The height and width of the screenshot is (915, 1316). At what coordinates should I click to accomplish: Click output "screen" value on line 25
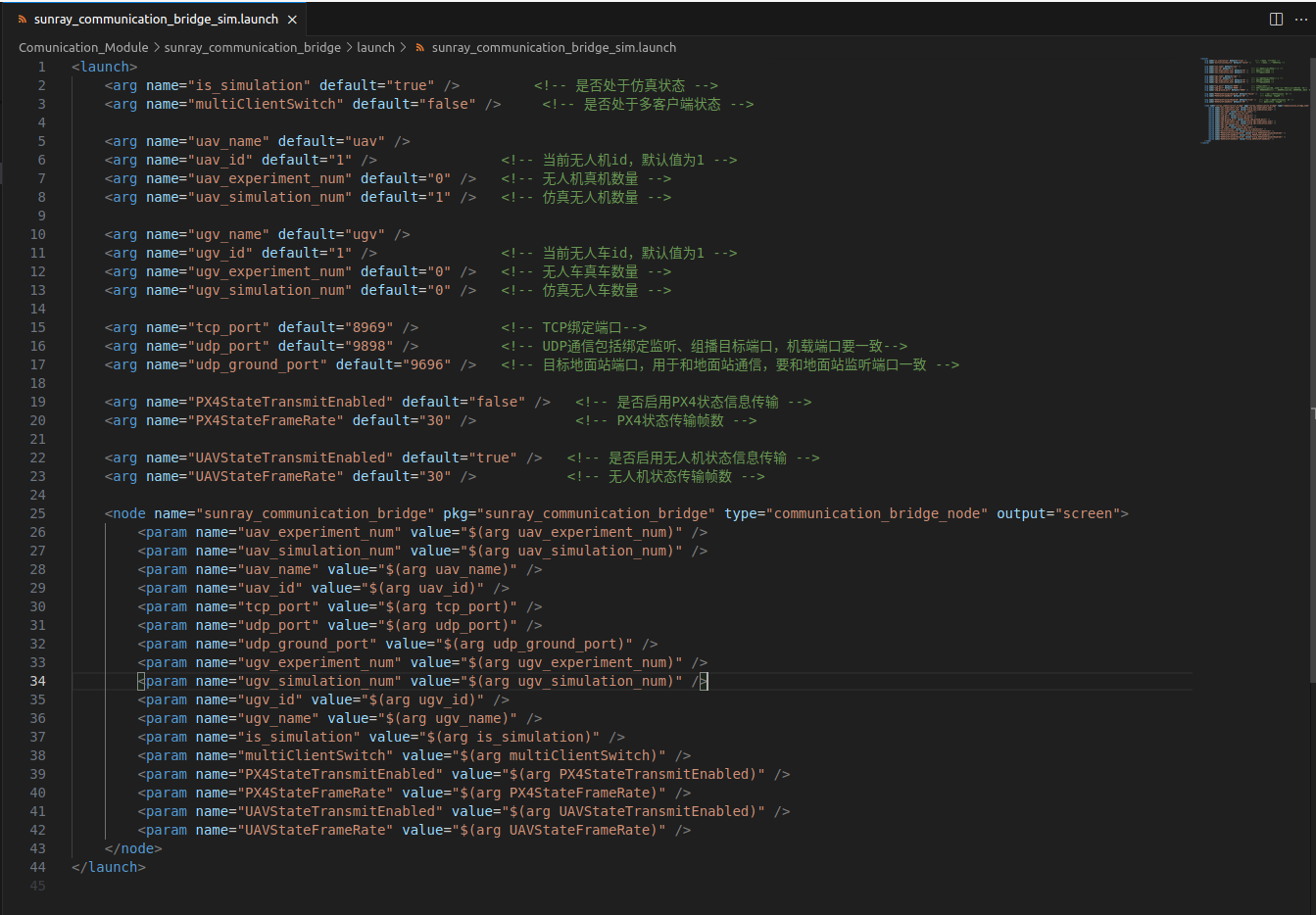coord(1088,513)
